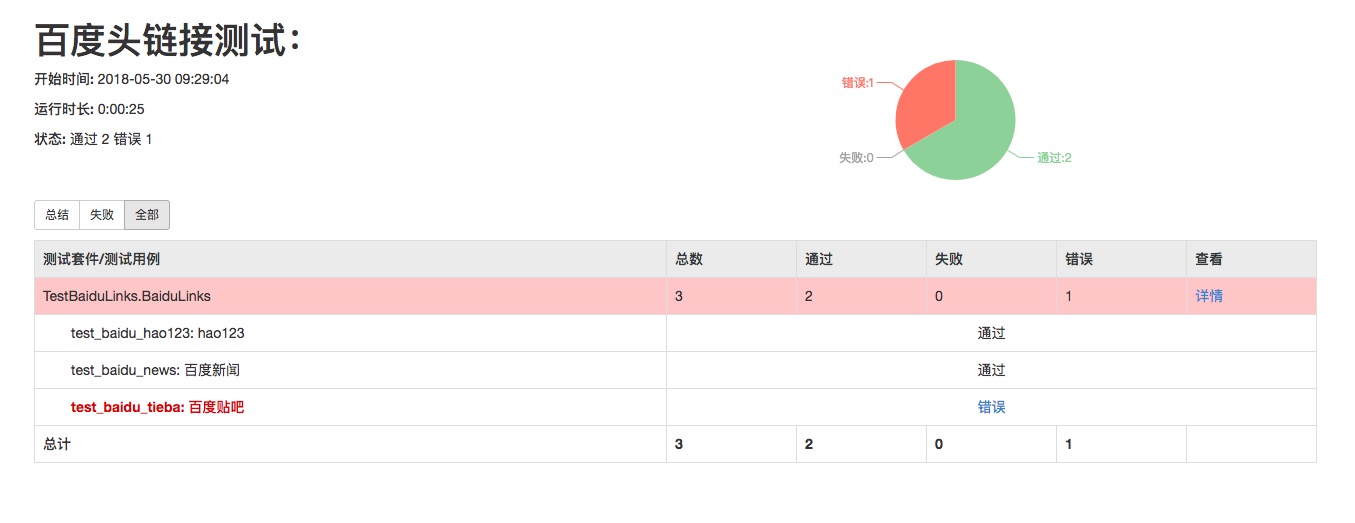Click the 失败:0 pie chart label
Screen dimensions: 1355x523
click(856, 158)
